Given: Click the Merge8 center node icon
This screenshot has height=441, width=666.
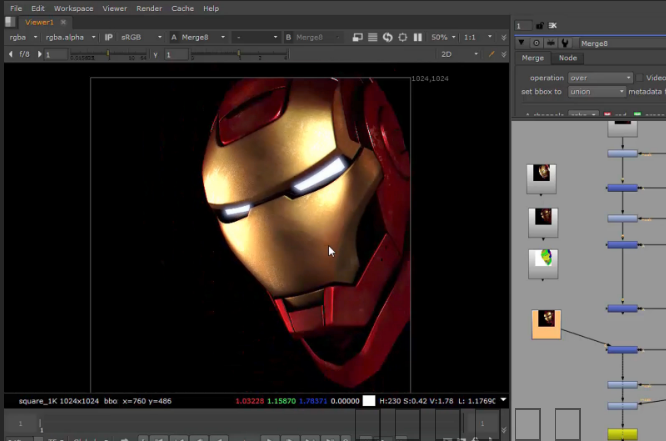Looking at the screenshot, I should [x=536, y=43].
